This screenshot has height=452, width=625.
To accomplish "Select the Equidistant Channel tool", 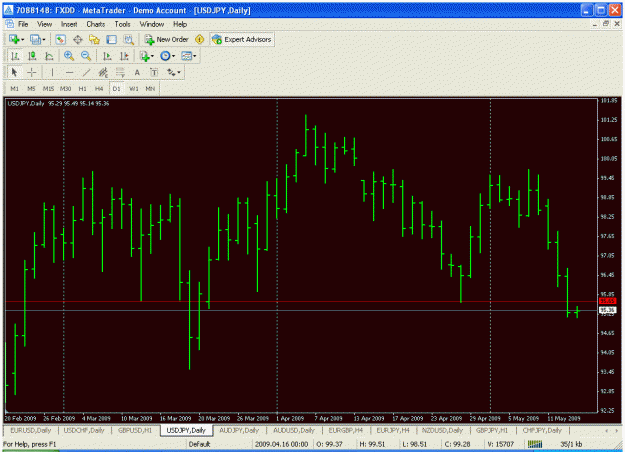I will (x=103, y=72).
